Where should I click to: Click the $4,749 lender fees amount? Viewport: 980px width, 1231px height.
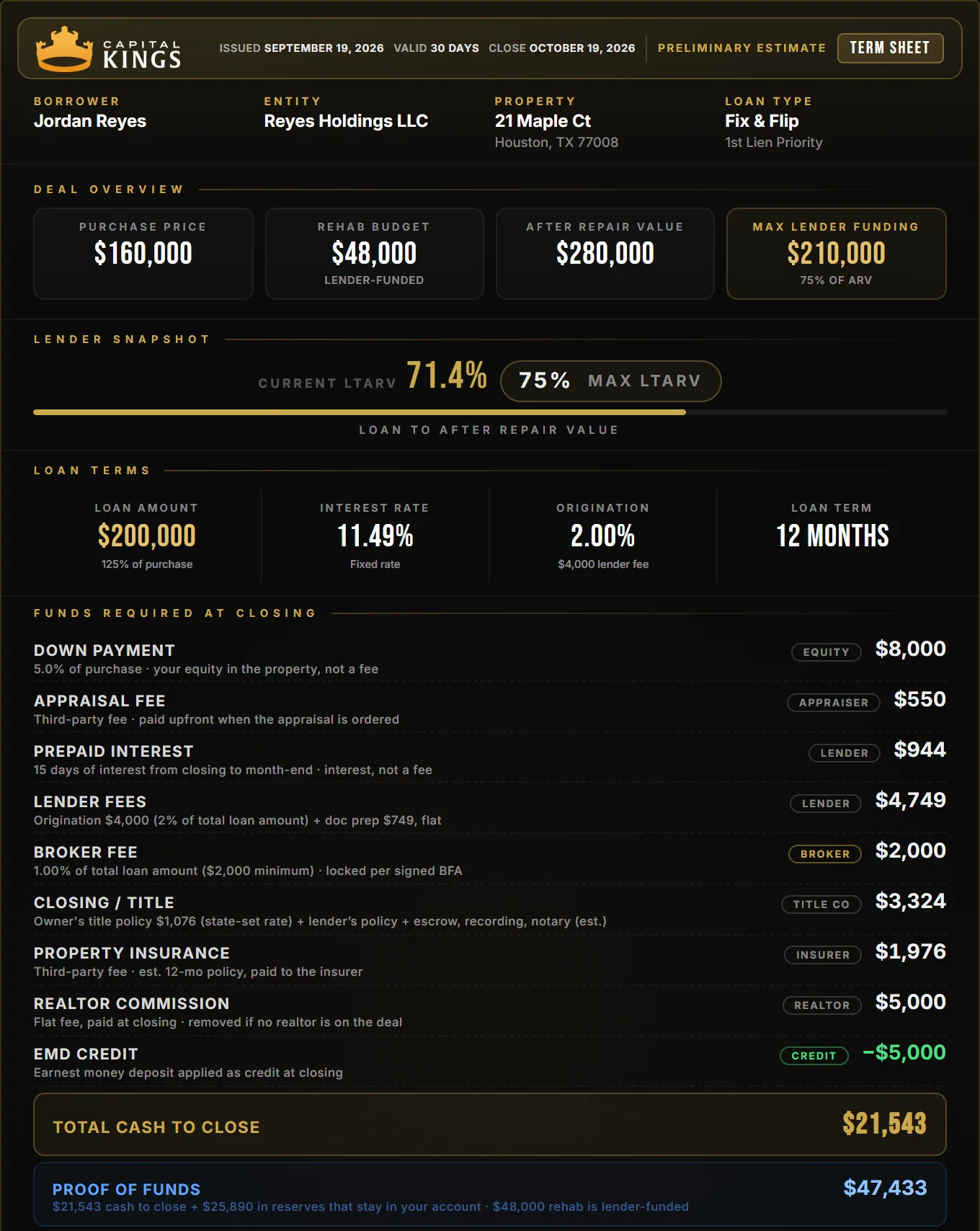tap(910, 801)
